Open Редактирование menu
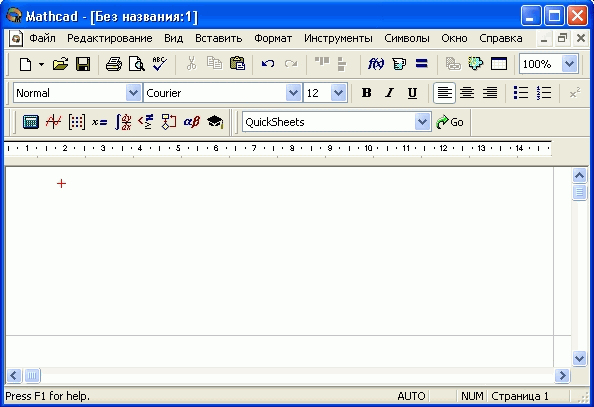This screenshot has height=407, width=594. click(x=109, y=38)
